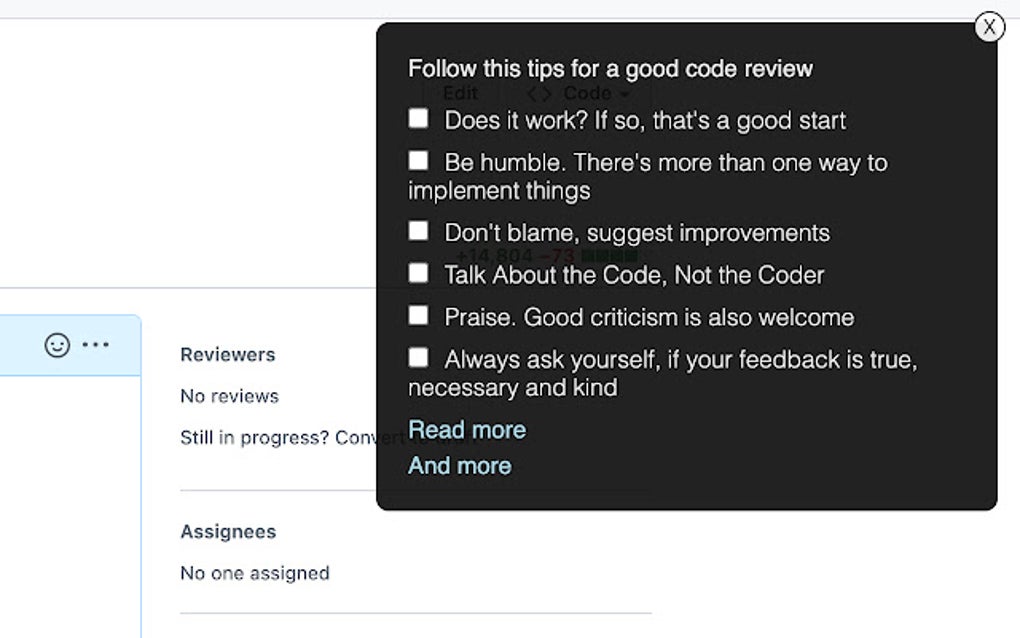1020x638 pixels.
Task: Follow the And more link
Action: coord(459,465)
